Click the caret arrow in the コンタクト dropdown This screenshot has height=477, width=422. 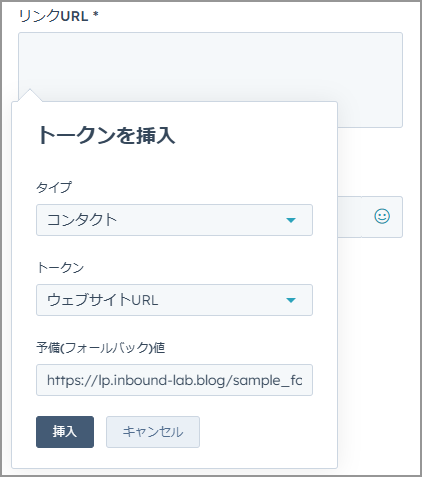tap(291, 220)
